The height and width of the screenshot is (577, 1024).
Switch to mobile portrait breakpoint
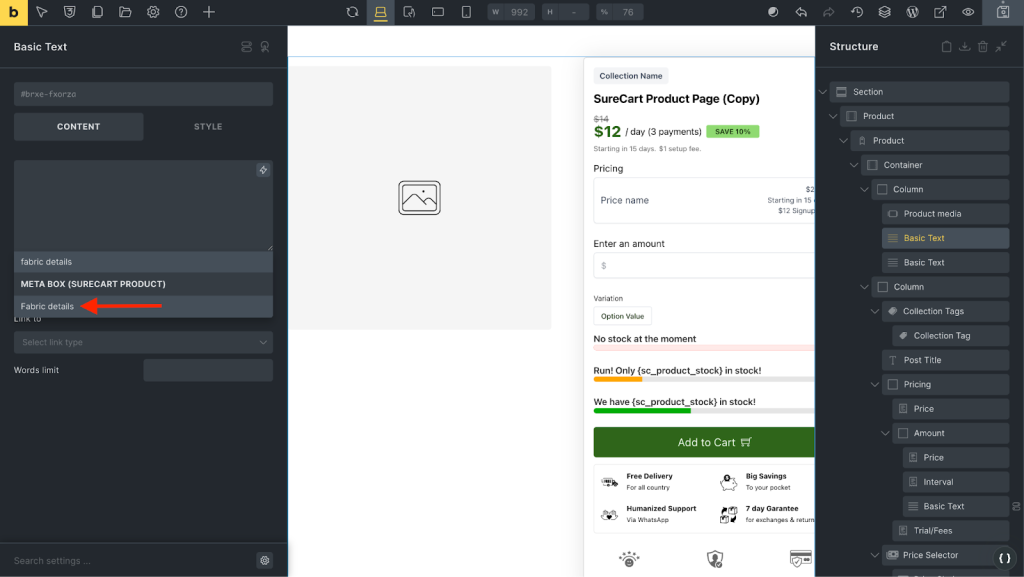click(466, 12)
